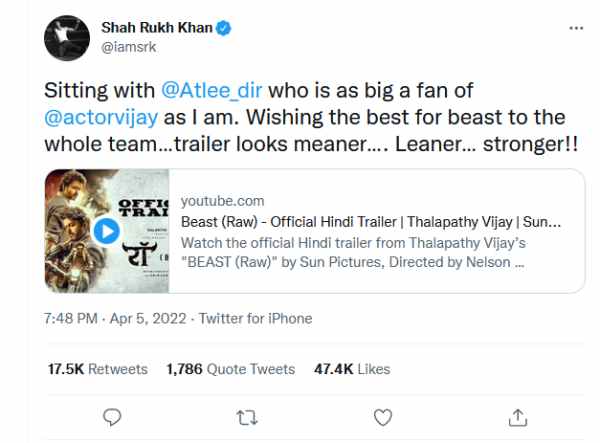Show the 47.4K Likes list
600x443 pixels.
[351, 369]
